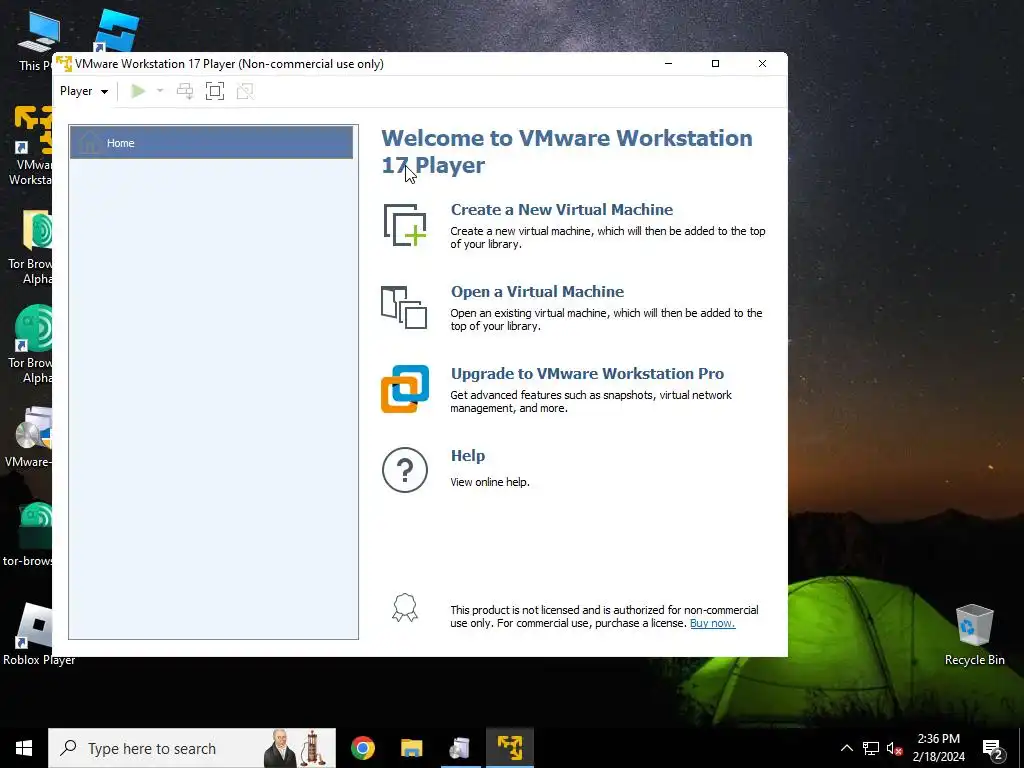Image resolution: width=1024 pixels, height=768 pixels.
Task: Open the notification center icon
Action: (993, 748)
